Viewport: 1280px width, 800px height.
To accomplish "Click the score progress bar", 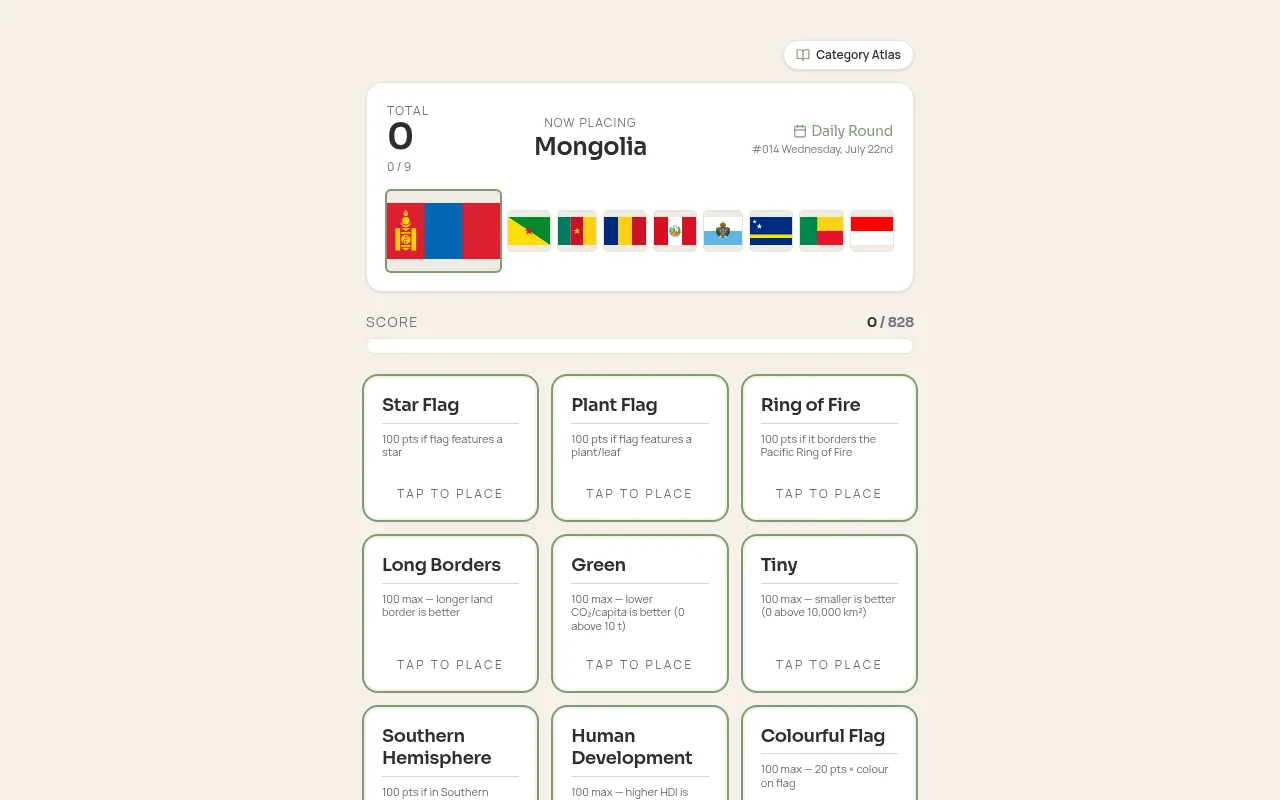I will 640,346.
